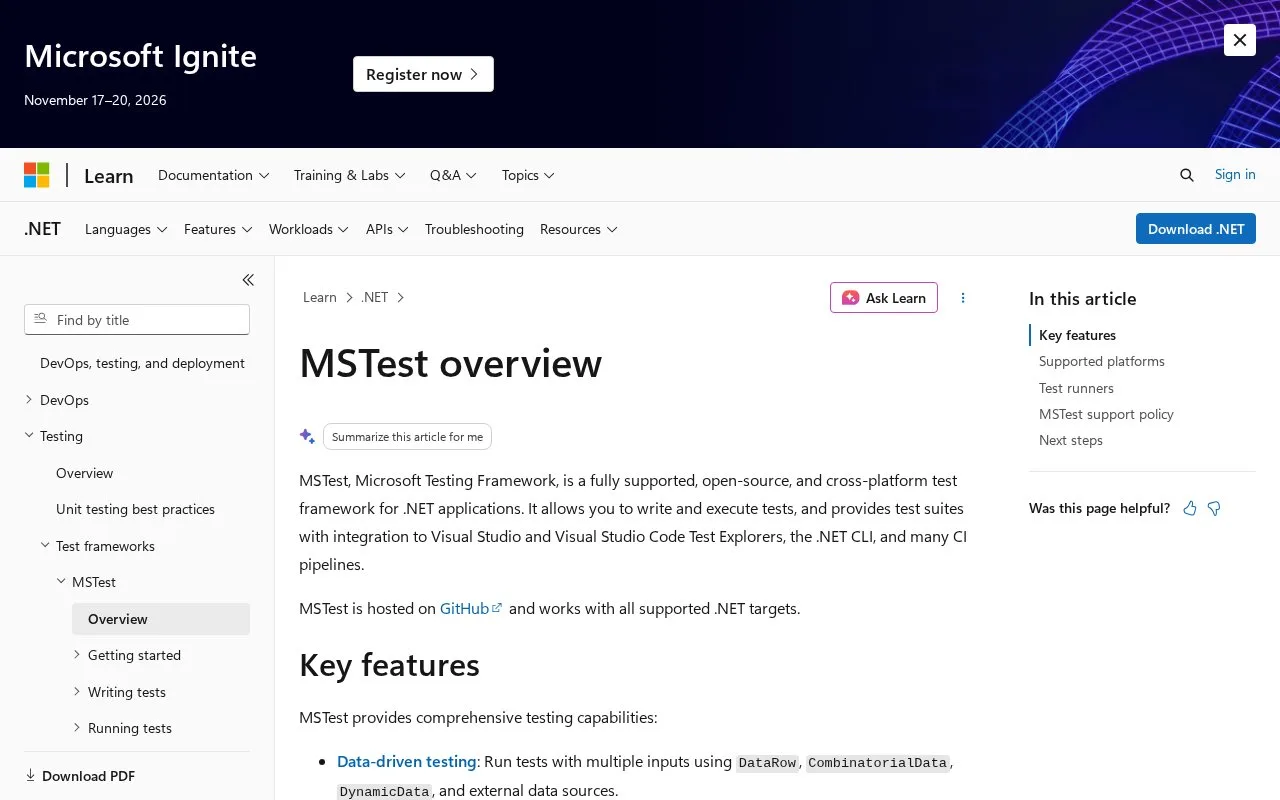Screen dimensions: 1280x800
Task: Click Download PDF in sidebar
Action: tap(80, 776)
